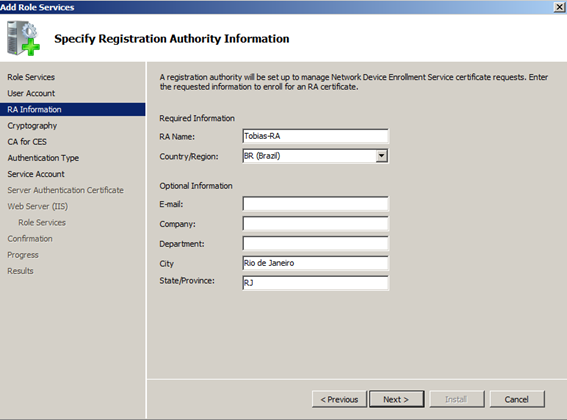Screen dimensions: 567x420
Task: Click the State/Province input box
Action: coord(316,283)
